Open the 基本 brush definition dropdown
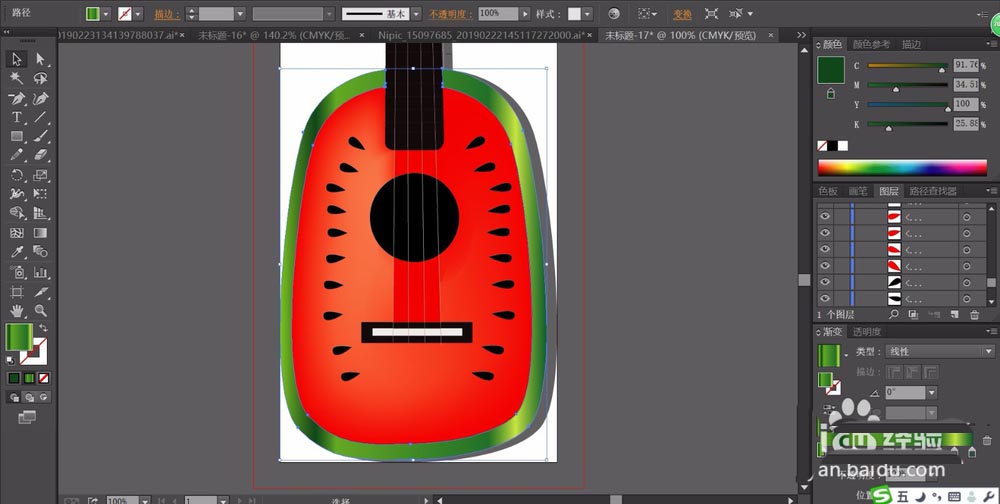Viewport: 1000px width, 504px height. (x=416, y=13)
